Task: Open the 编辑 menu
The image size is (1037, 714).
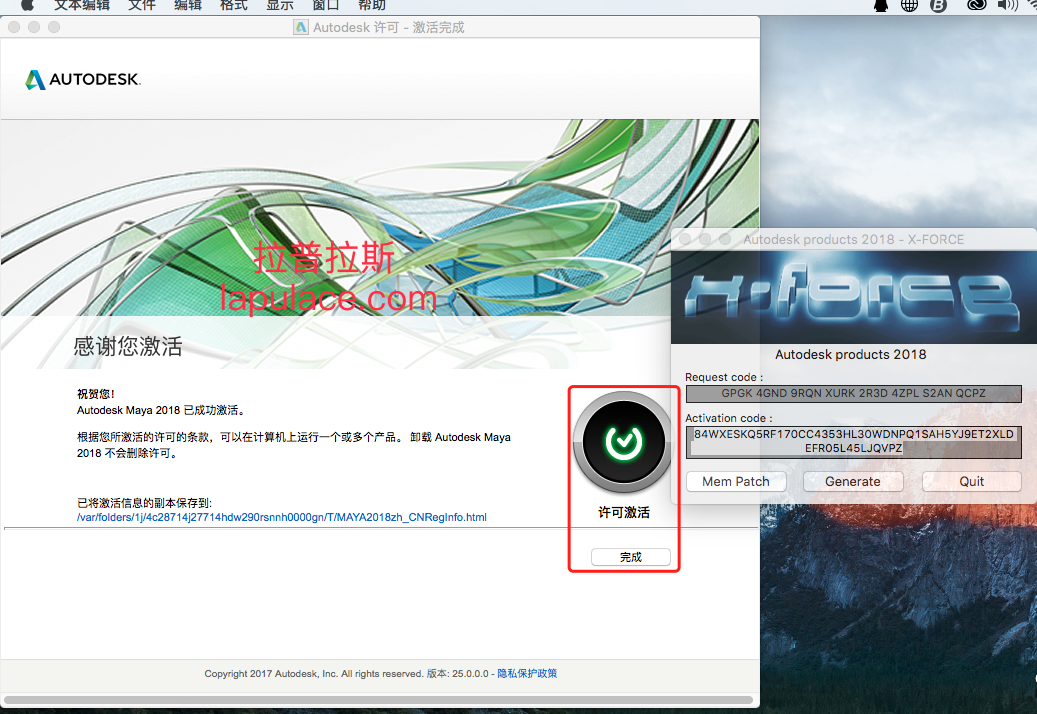Action: 188,5
